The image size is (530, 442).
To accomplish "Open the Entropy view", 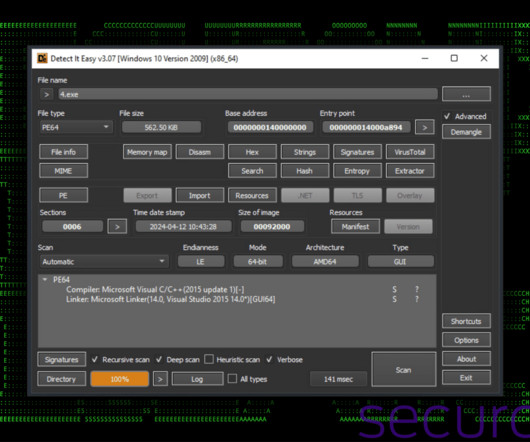I will pos(357,171).
